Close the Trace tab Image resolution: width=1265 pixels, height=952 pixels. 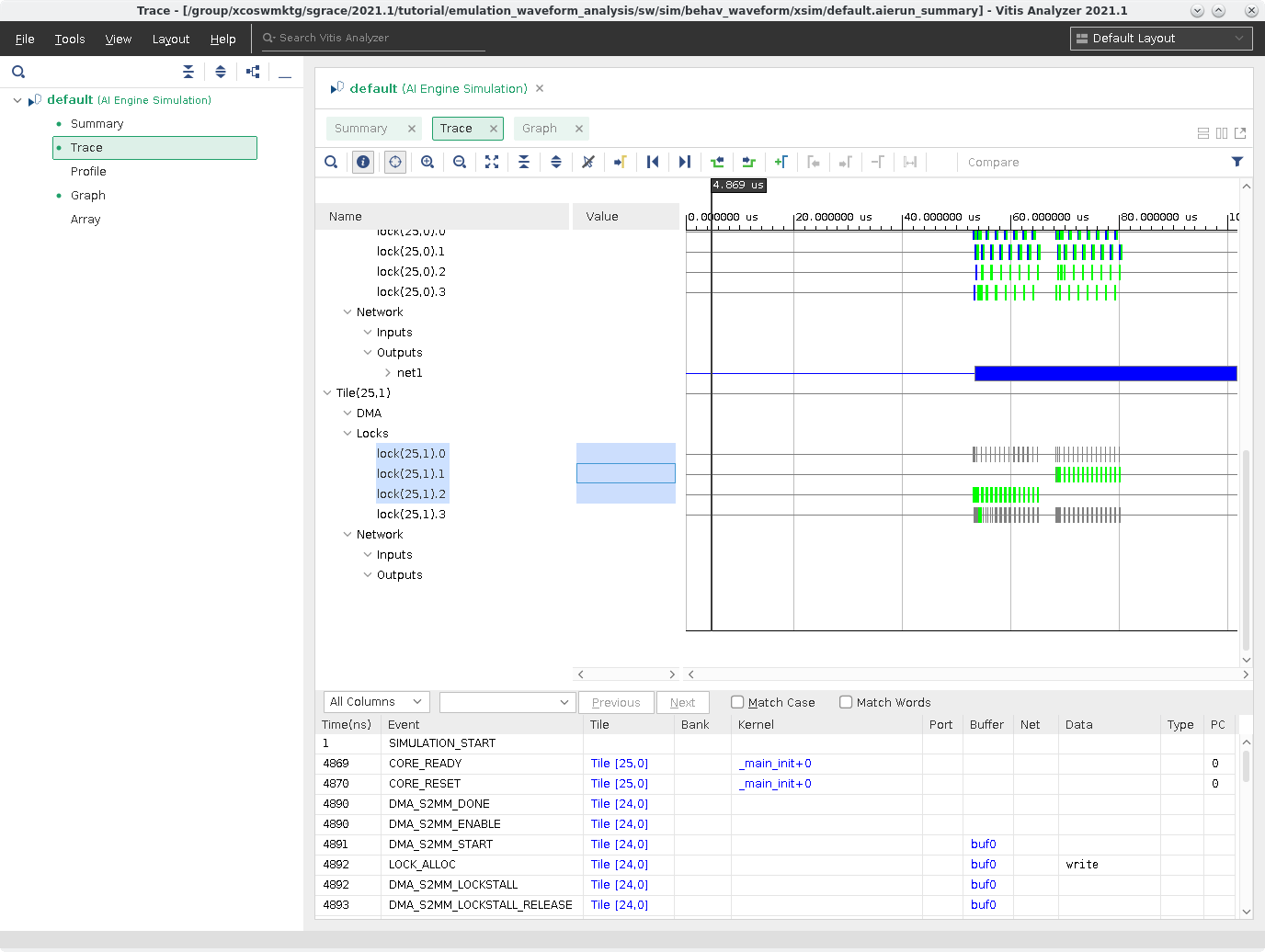pos(494,129)
